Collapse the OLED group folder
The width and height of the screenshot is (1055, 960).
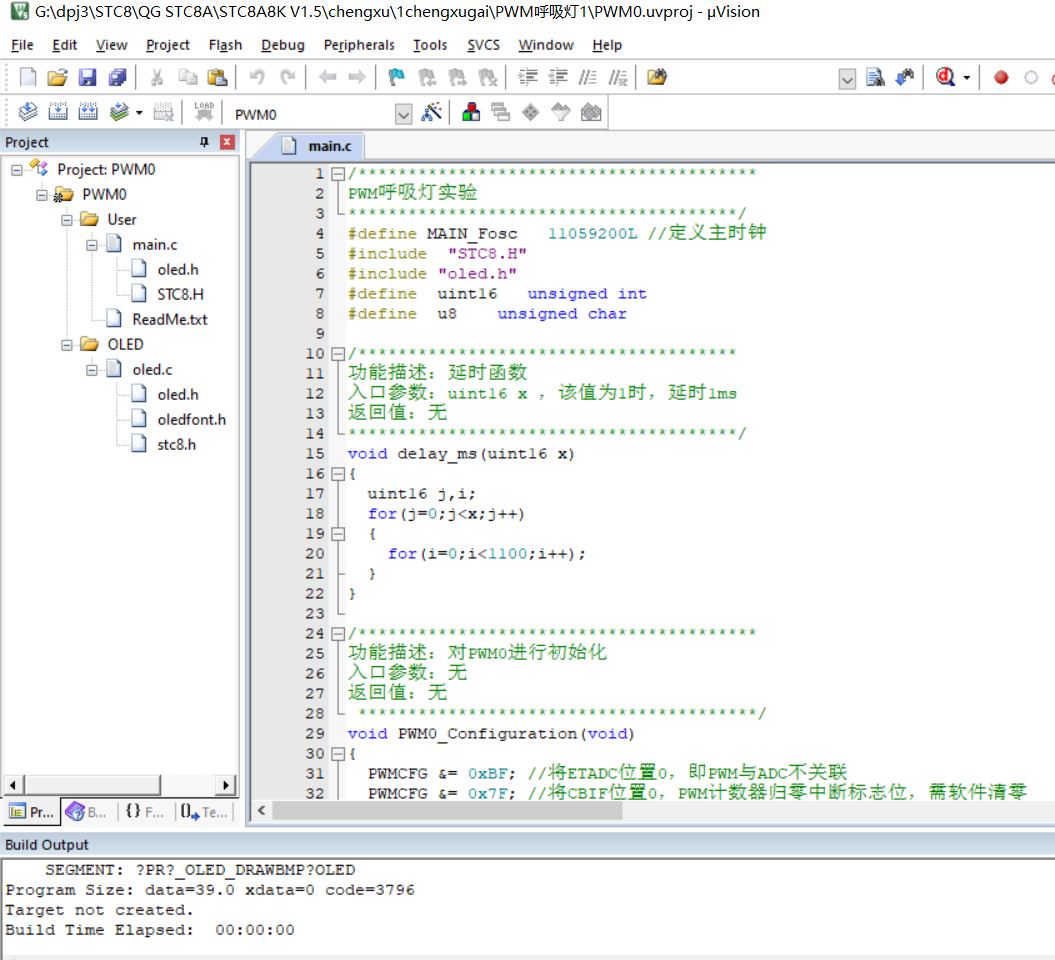[x=67, y=345]
